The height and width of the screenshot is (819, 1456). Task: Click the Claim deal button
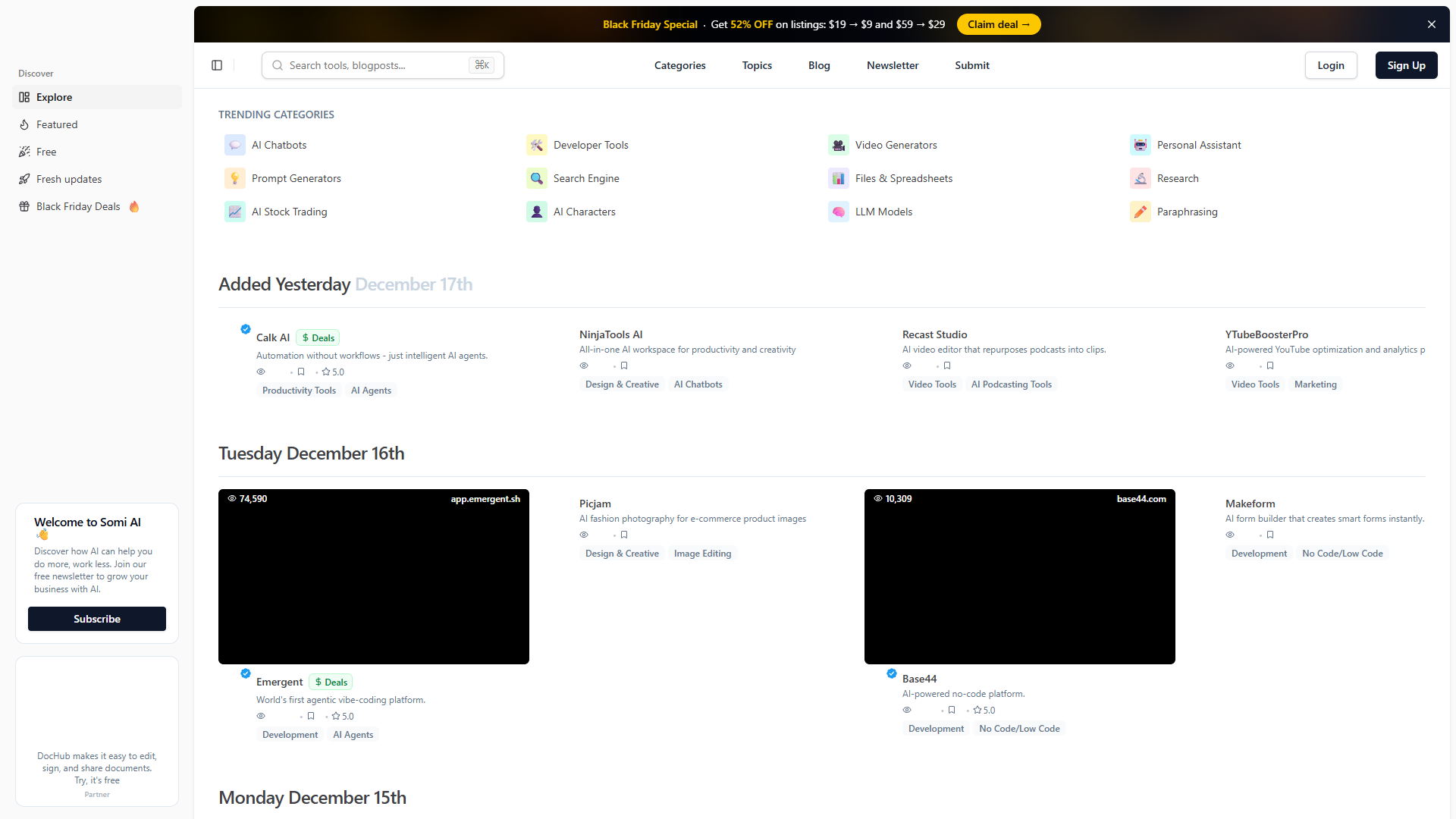999,24
